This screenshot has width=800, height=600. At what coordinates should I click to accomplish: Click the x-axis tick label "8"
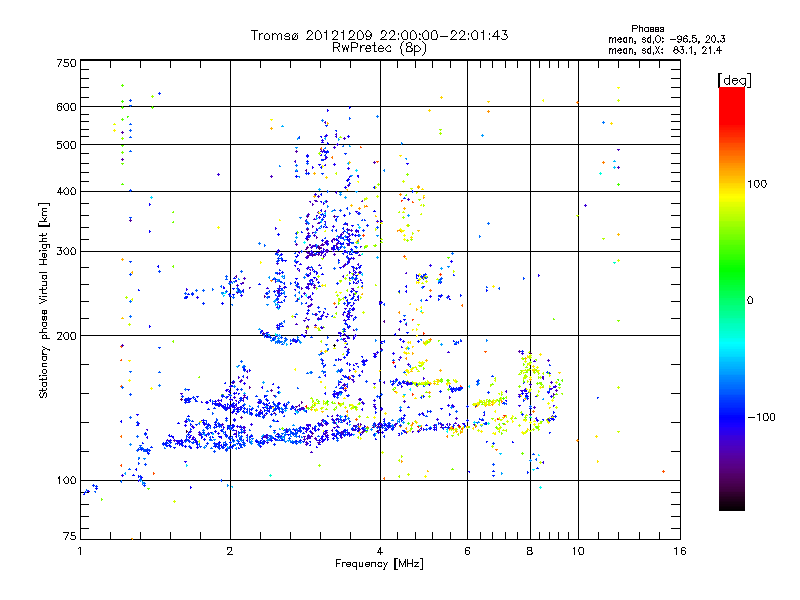click(530, 551)
